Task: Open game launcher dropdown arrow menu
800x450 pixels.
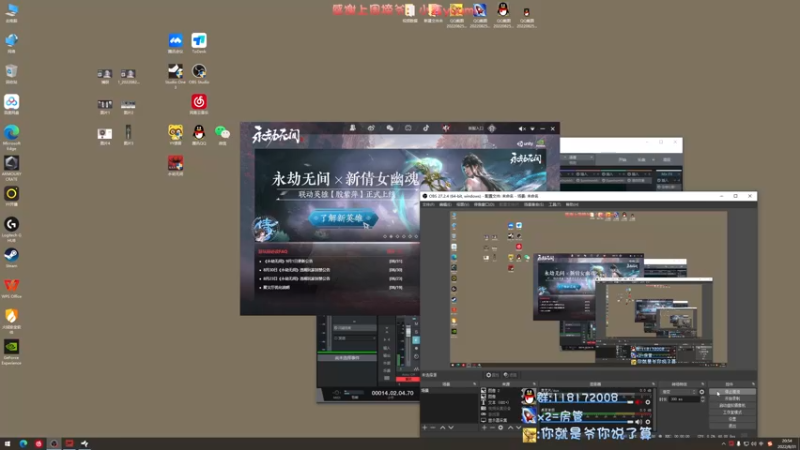Action: click(532, 129)
